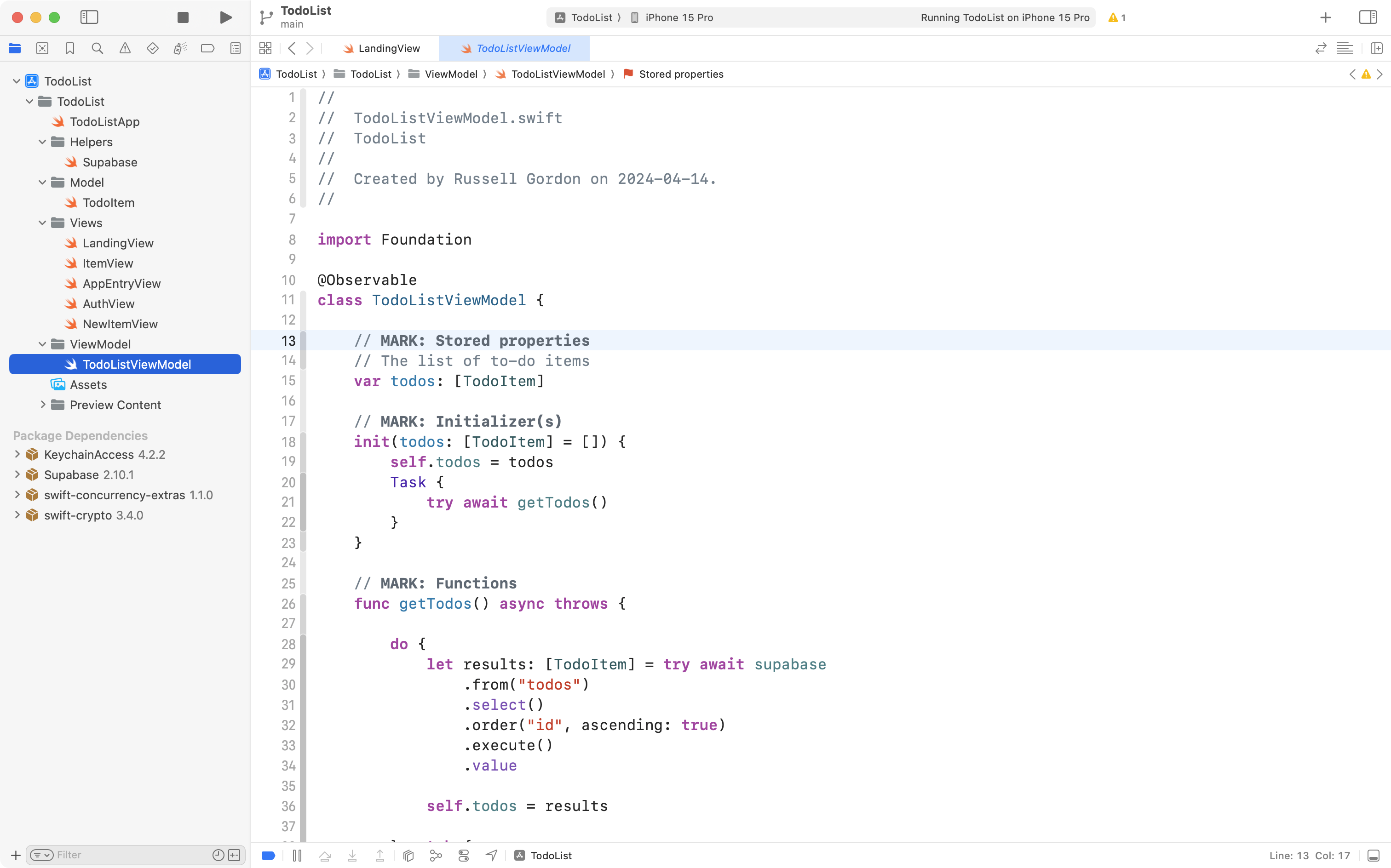Collapse the Views folder

tap(41, 223)
